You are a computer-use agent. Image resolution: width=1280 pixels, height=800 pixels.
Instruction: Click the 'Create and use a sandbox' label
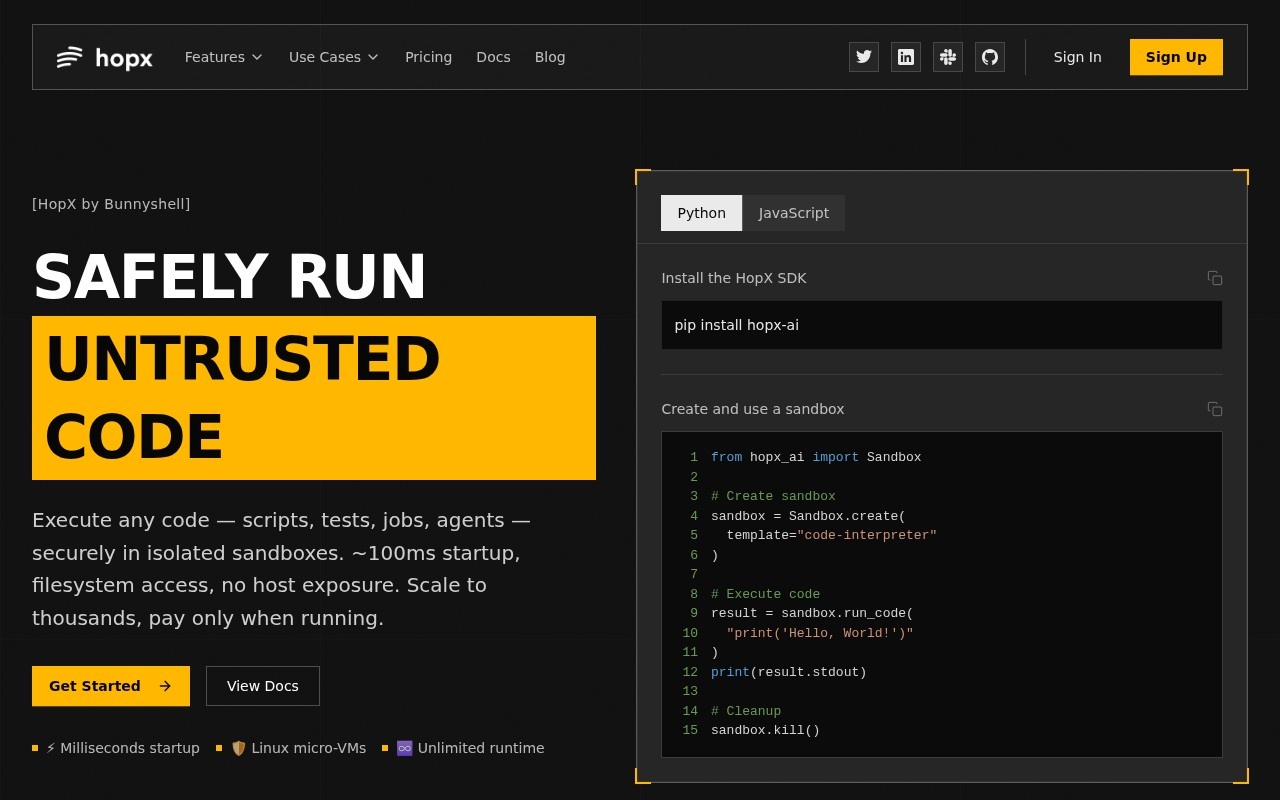(x=753, y=409)
